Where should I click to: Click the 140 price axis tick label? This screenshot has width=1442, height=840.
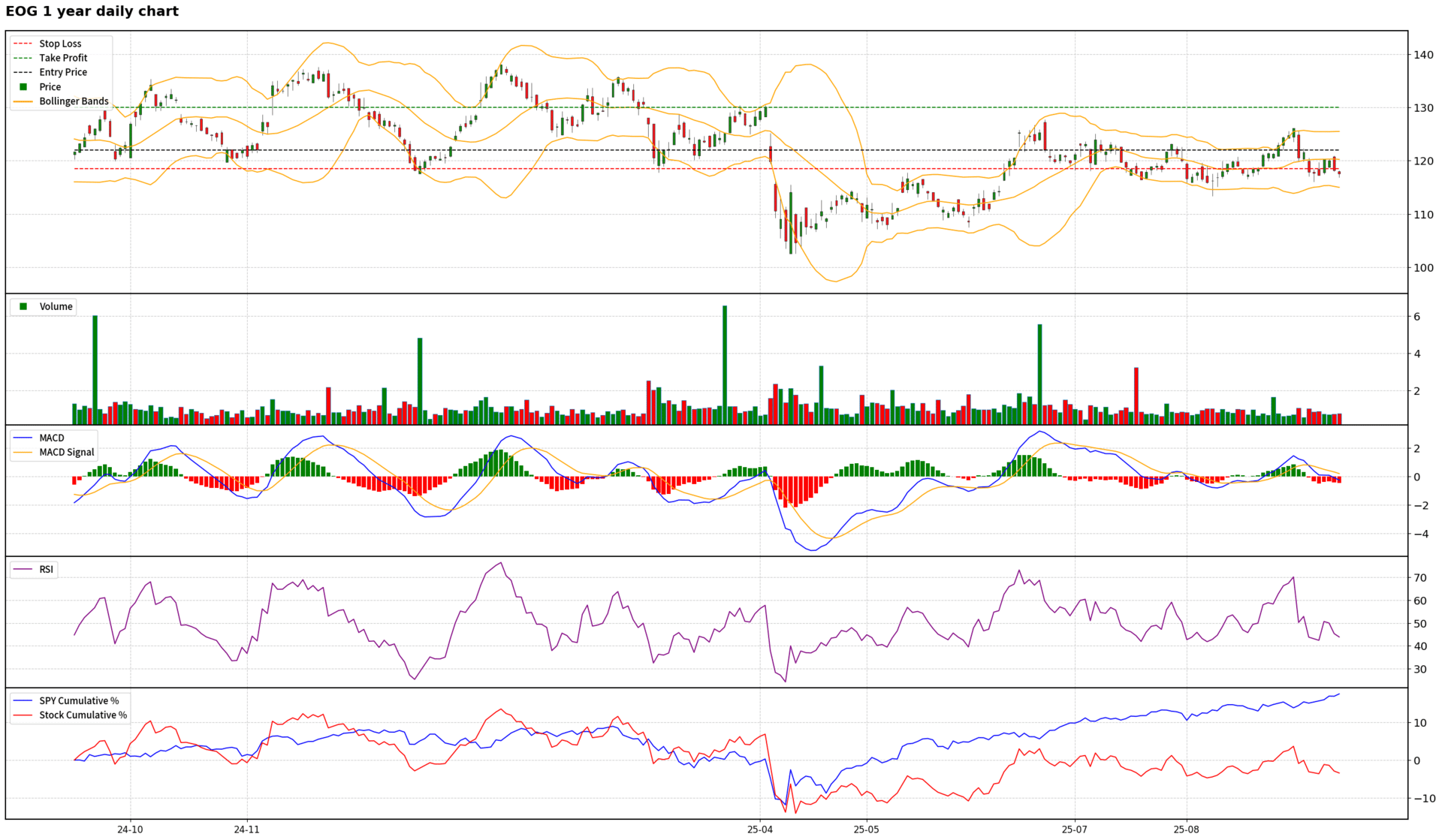1423,55
